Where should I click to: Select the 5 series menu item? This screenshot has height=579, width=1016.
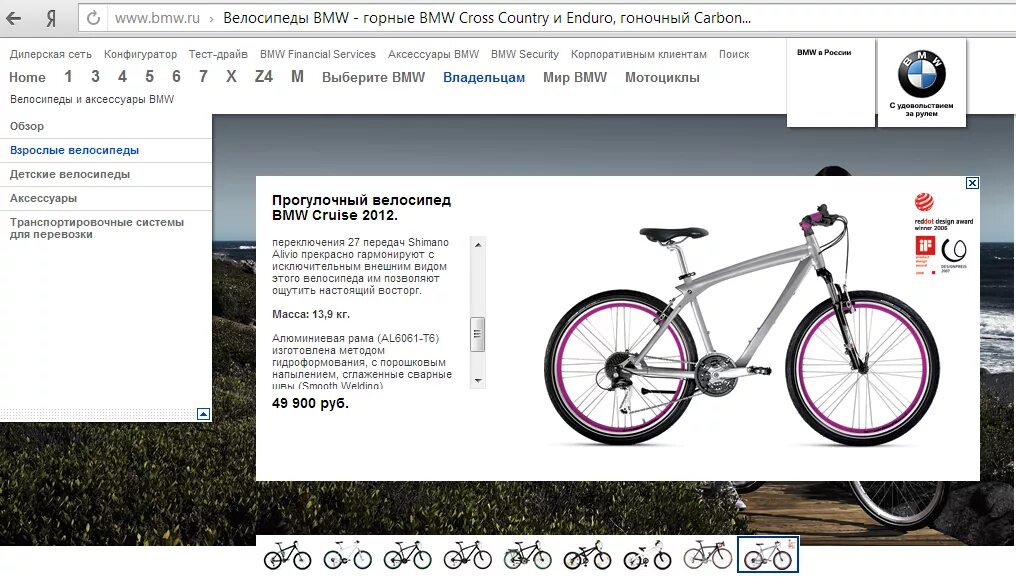(x=150, y=77)
